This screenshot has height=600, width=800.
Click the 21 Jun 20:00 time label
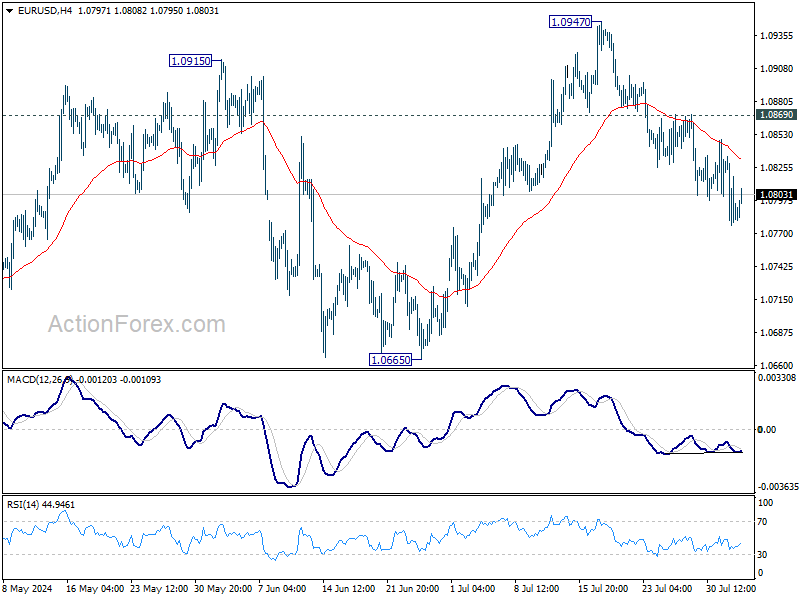coord(412,588)
